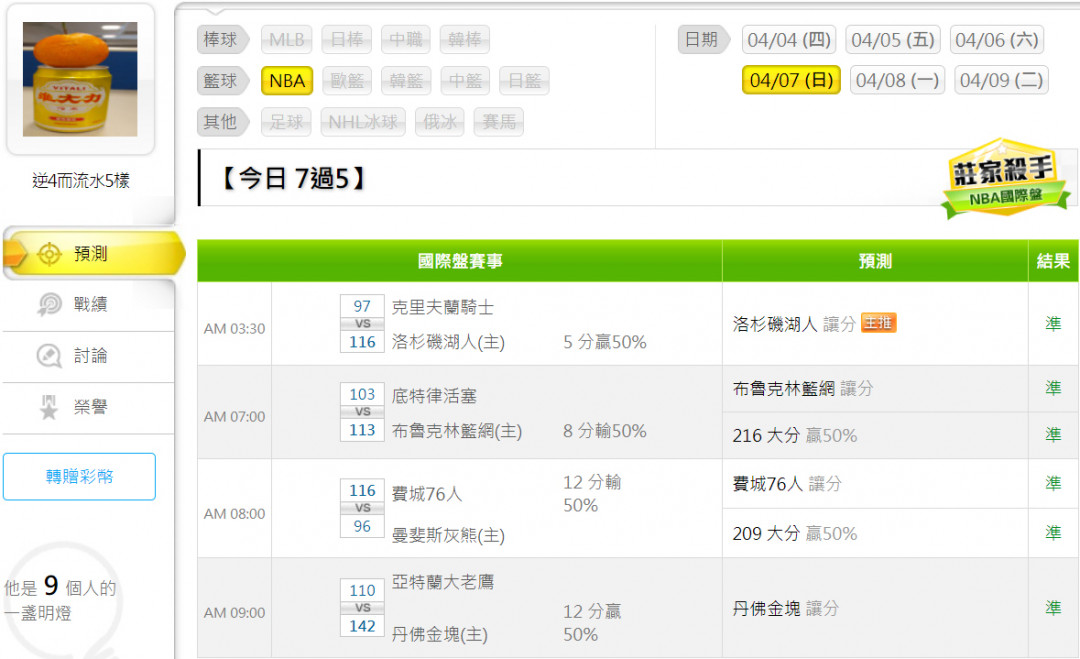Select the 韓棒 league filter

point(465,39)
